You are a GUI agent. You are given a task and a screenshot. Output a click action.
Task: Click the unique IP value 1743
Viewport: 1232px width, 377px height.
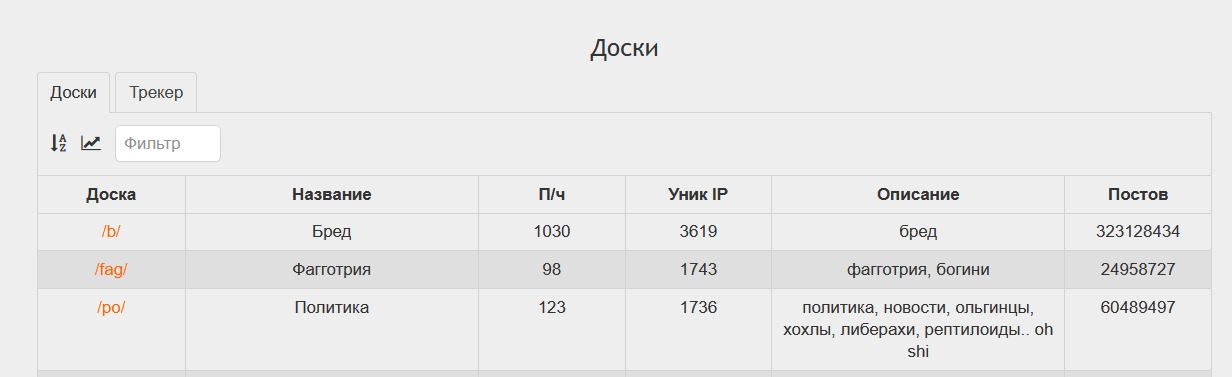click(x=698, y=269)
